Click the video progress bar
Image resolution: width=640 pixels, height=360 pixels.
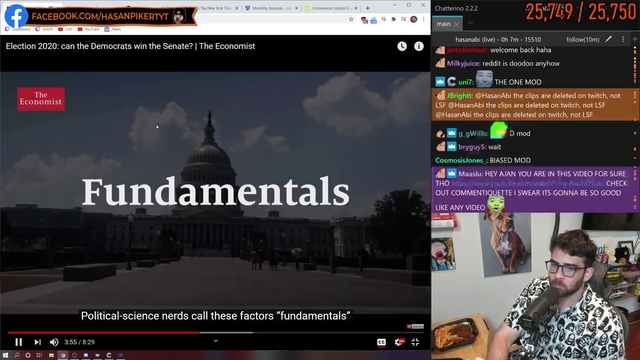[x=216, y=333]
